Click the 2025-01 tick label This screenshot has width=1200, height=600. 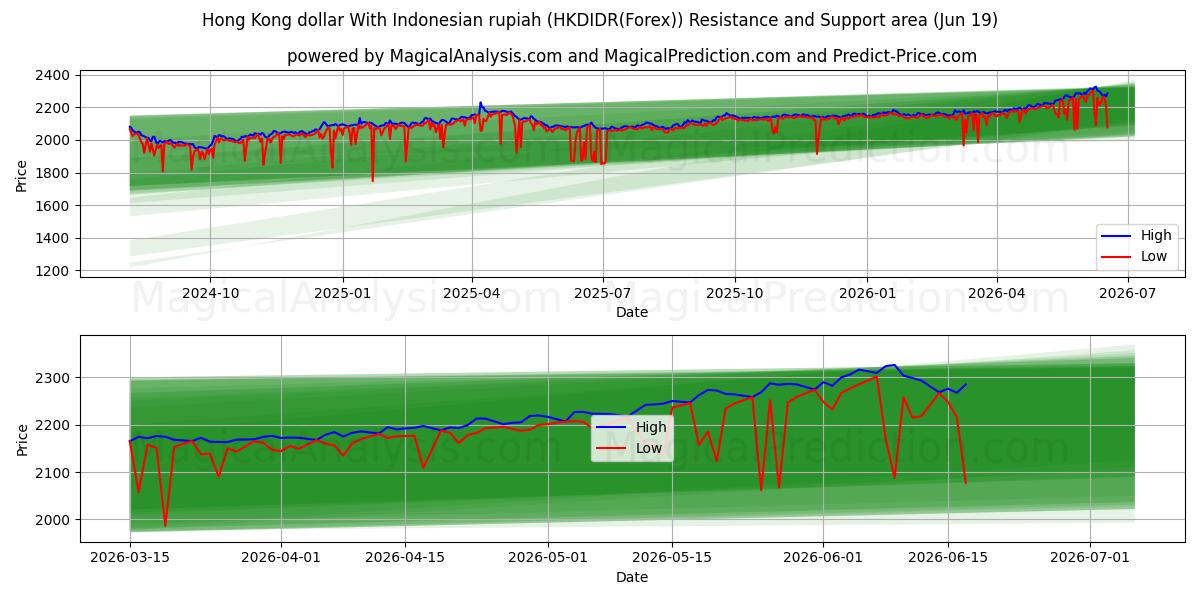343,293
